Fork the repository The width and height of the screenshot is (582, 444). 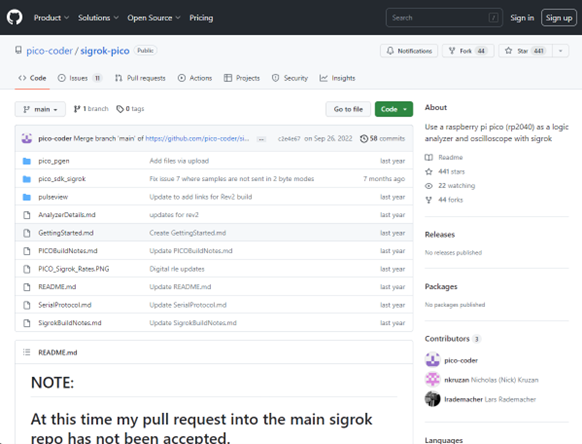coord(468,51)
